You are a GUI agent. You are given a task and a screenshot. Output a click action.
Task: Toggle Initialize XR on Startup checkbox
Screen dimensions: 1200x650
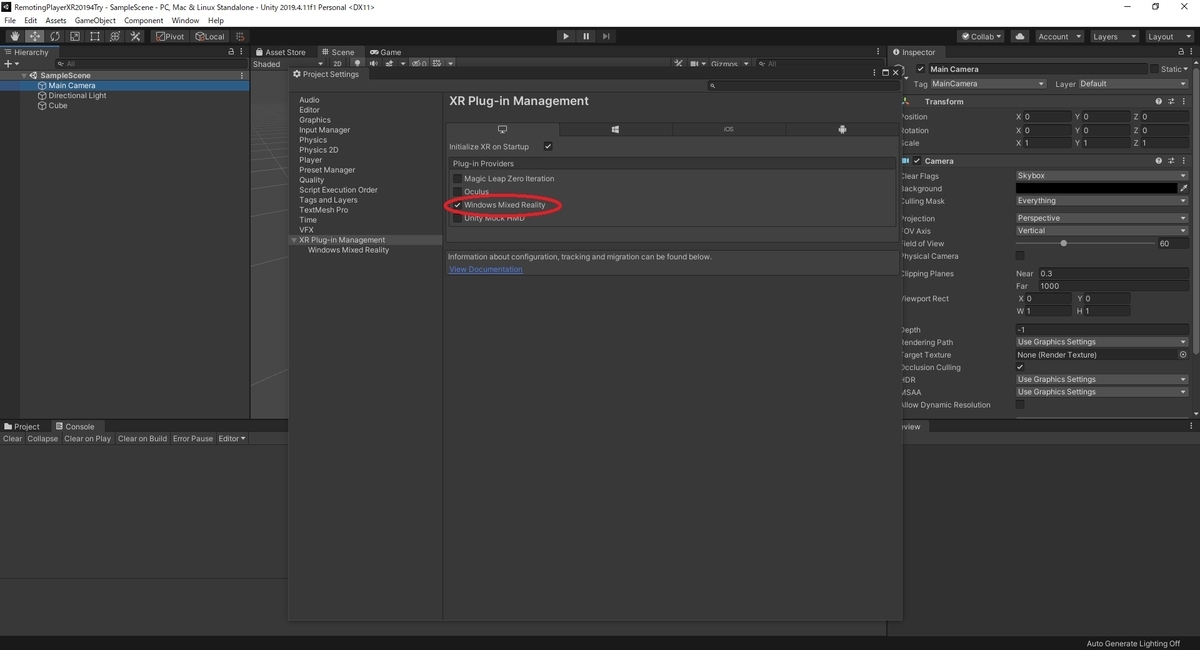tap(548, 146)
